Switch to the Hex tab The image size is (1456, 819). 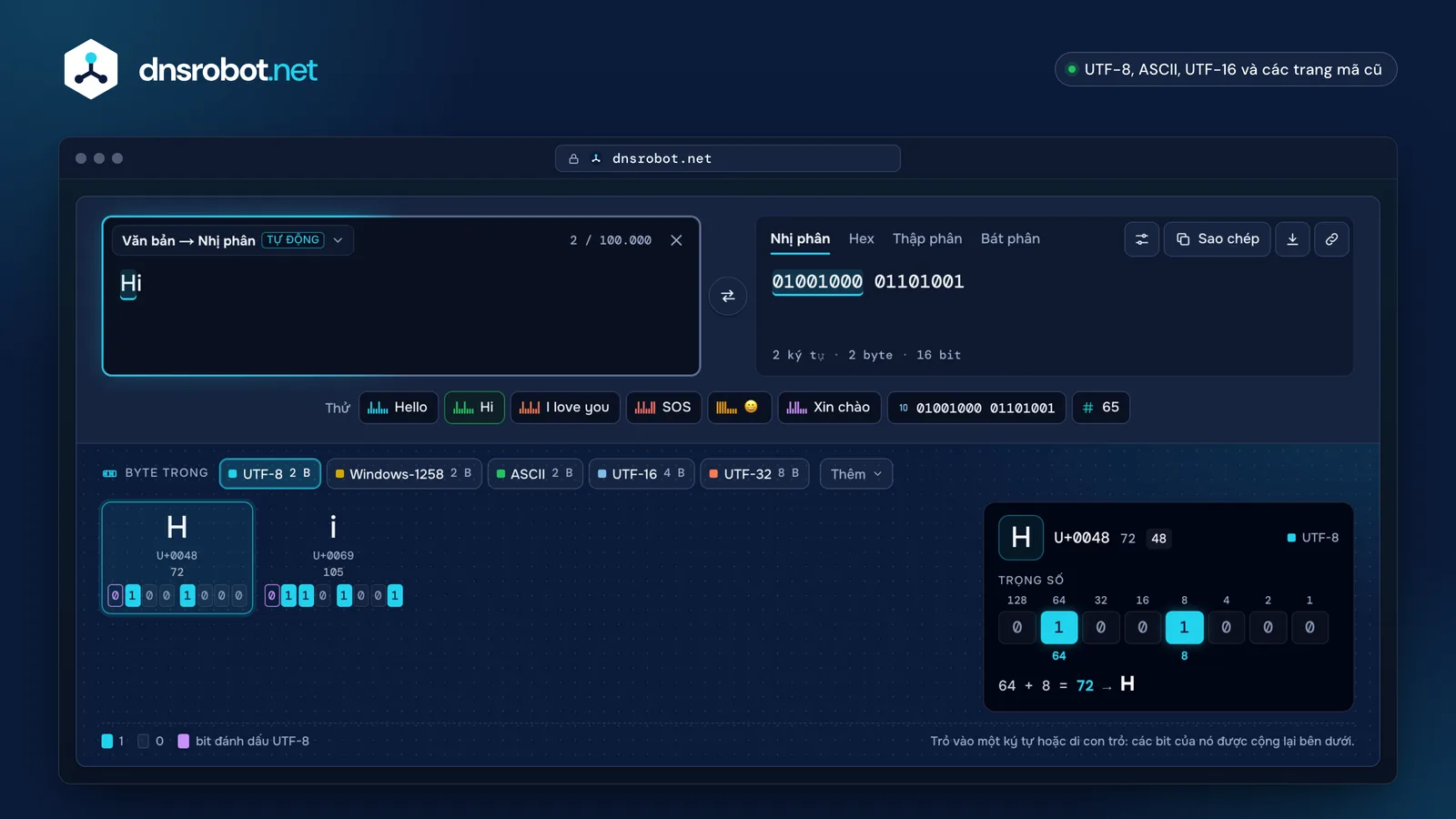click(861, 238)
